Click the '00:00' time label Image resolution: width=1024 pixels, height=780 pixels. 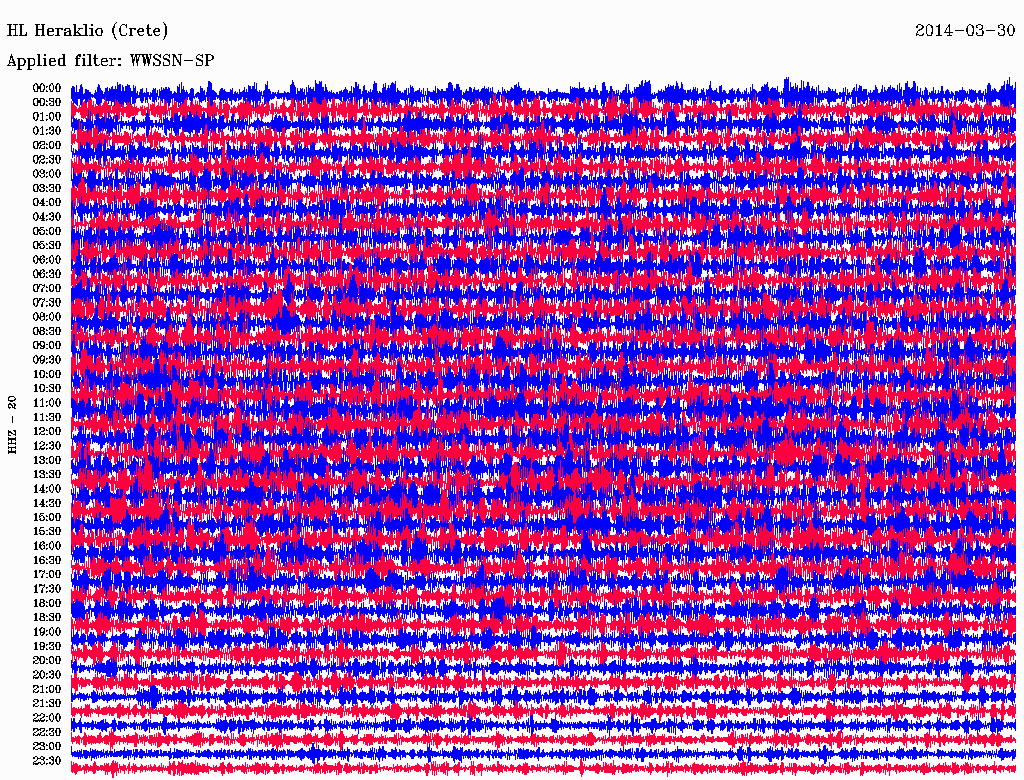(x=47, y=88)
